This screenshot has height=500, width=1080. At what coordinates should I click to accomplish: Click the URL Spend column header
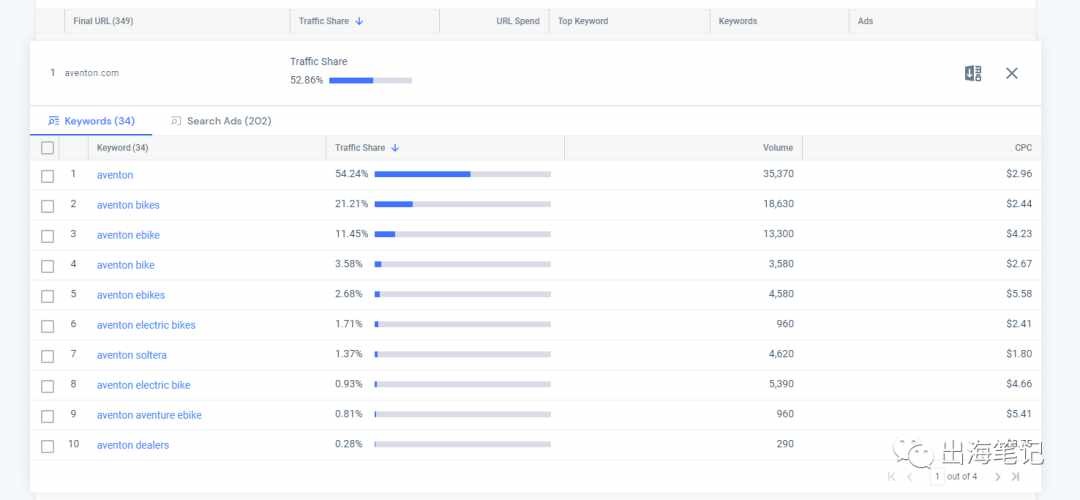518,21
